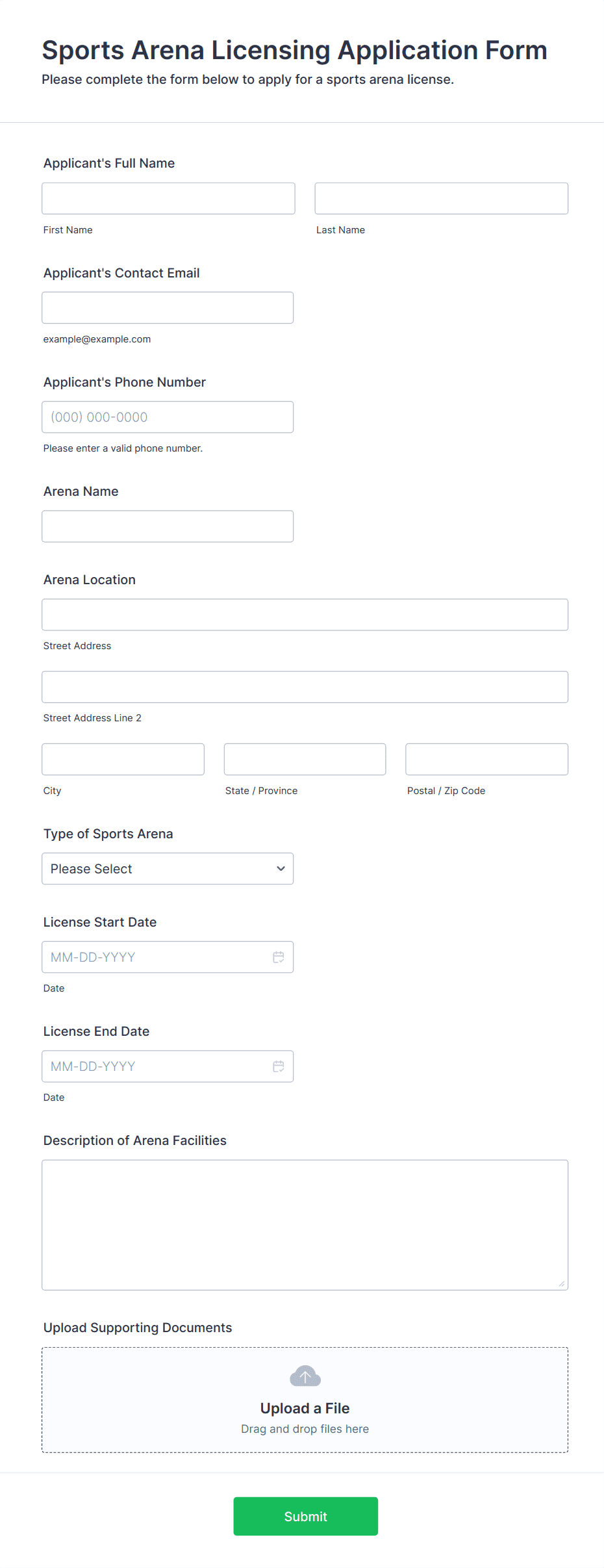Click the City input field
The width and height of the screenshot is (604, 1568).
(x=123, y=759)
